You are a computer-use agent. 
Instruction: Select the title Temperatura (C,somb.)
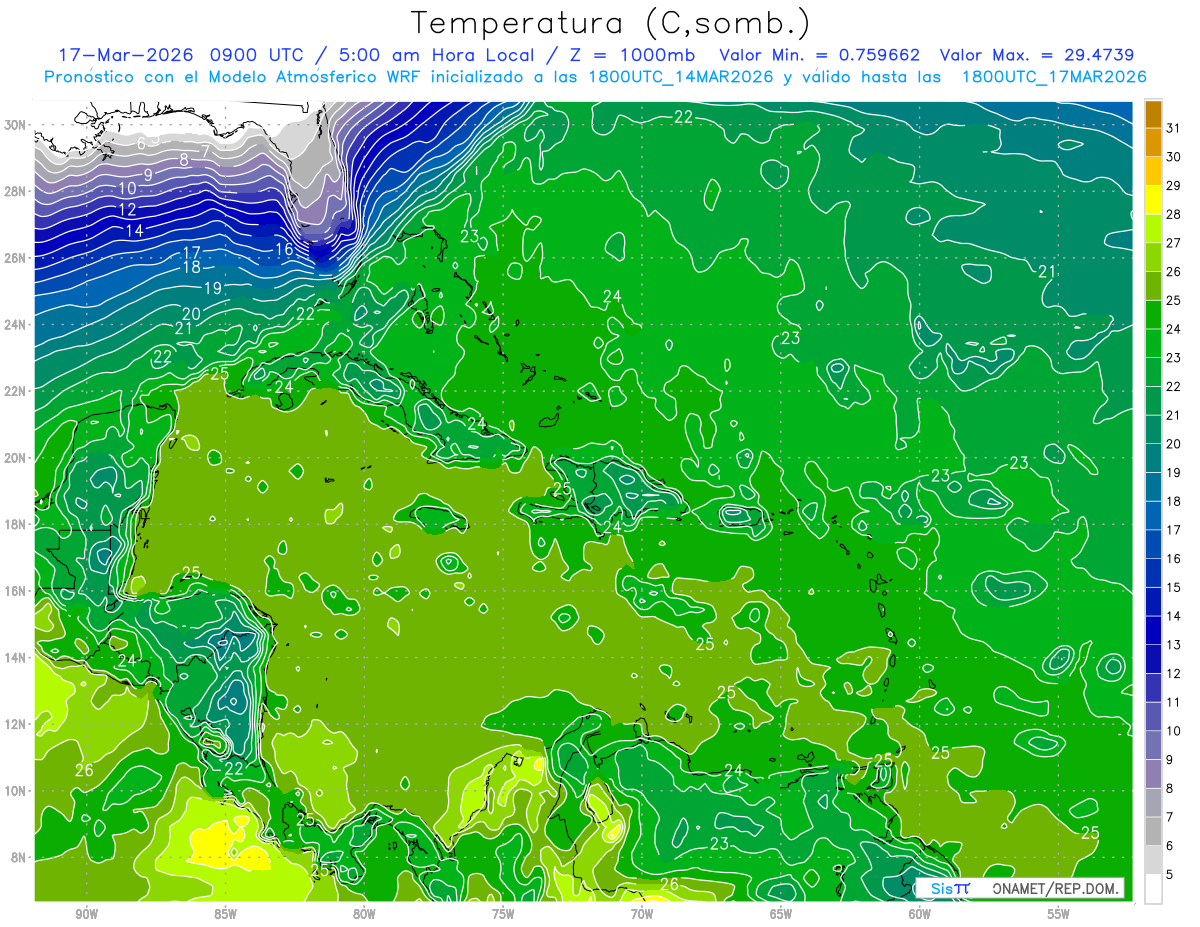611,23
